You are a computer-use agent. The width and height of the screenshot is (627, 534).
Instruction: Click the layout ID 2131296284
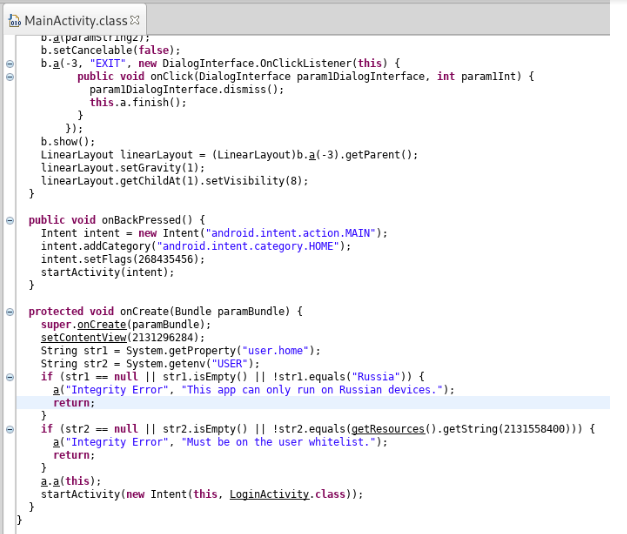click(162, 338)
